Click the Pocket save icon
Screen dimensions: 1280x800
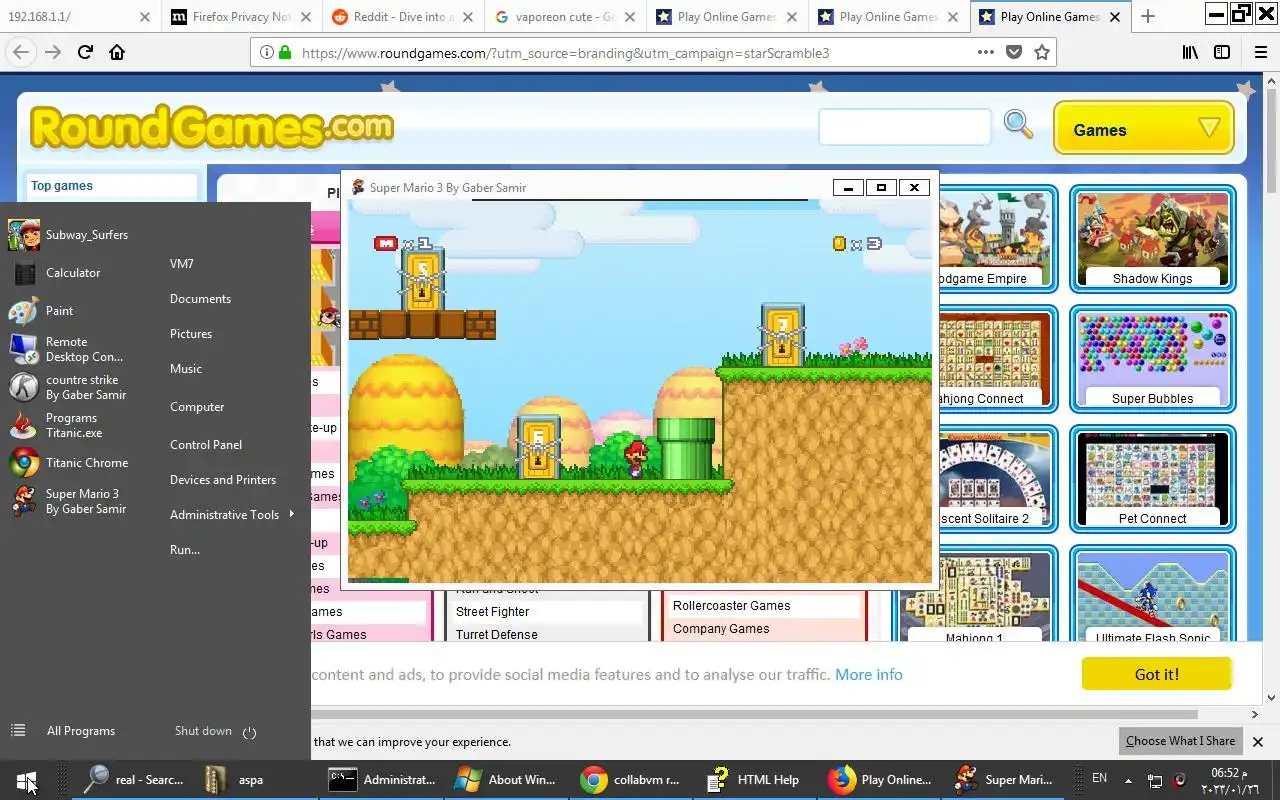click(1014, 53)
